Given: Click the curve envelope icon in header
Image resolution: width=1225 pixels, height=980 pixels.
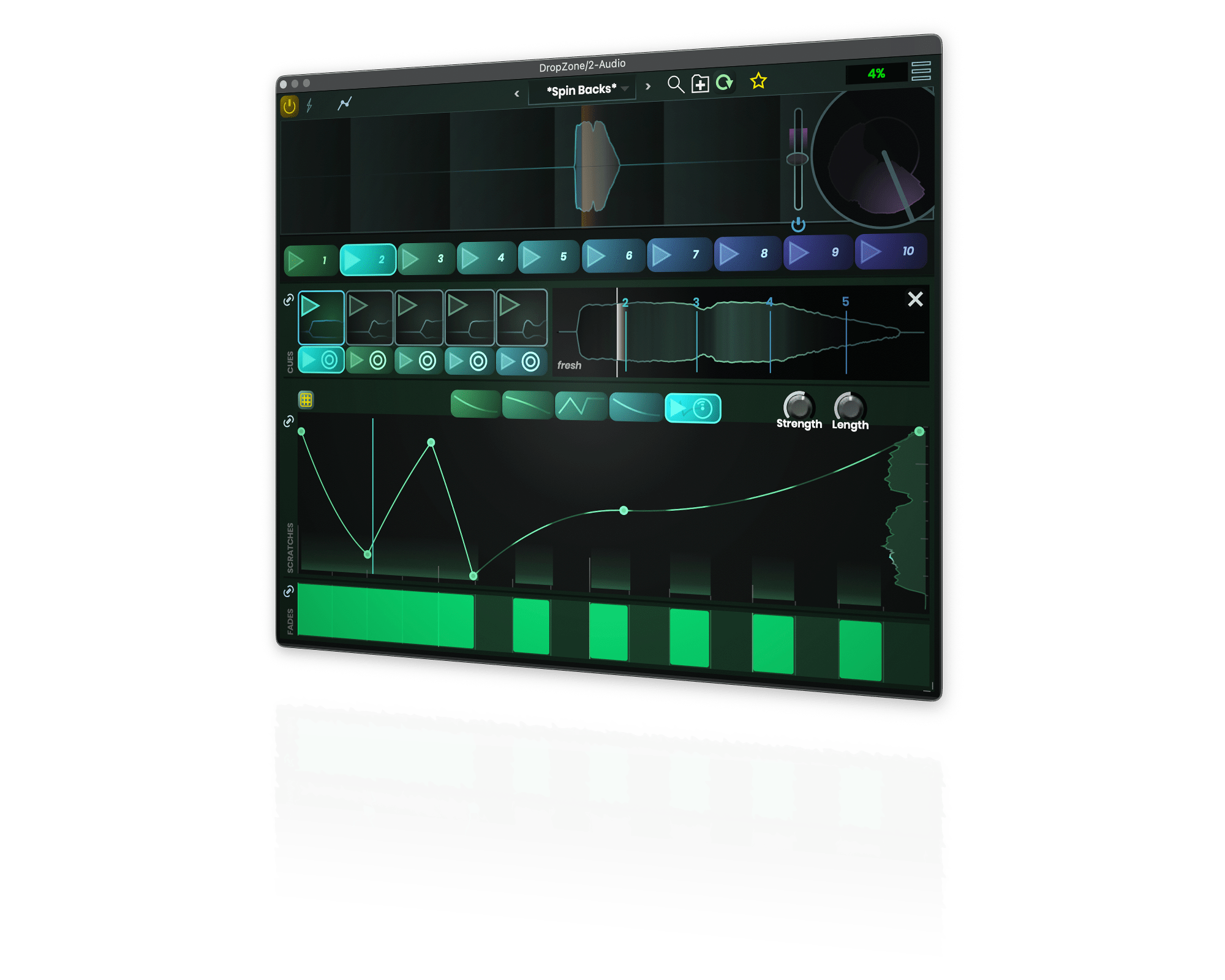Looking at the screenshot, I should (x=344, y=104).
